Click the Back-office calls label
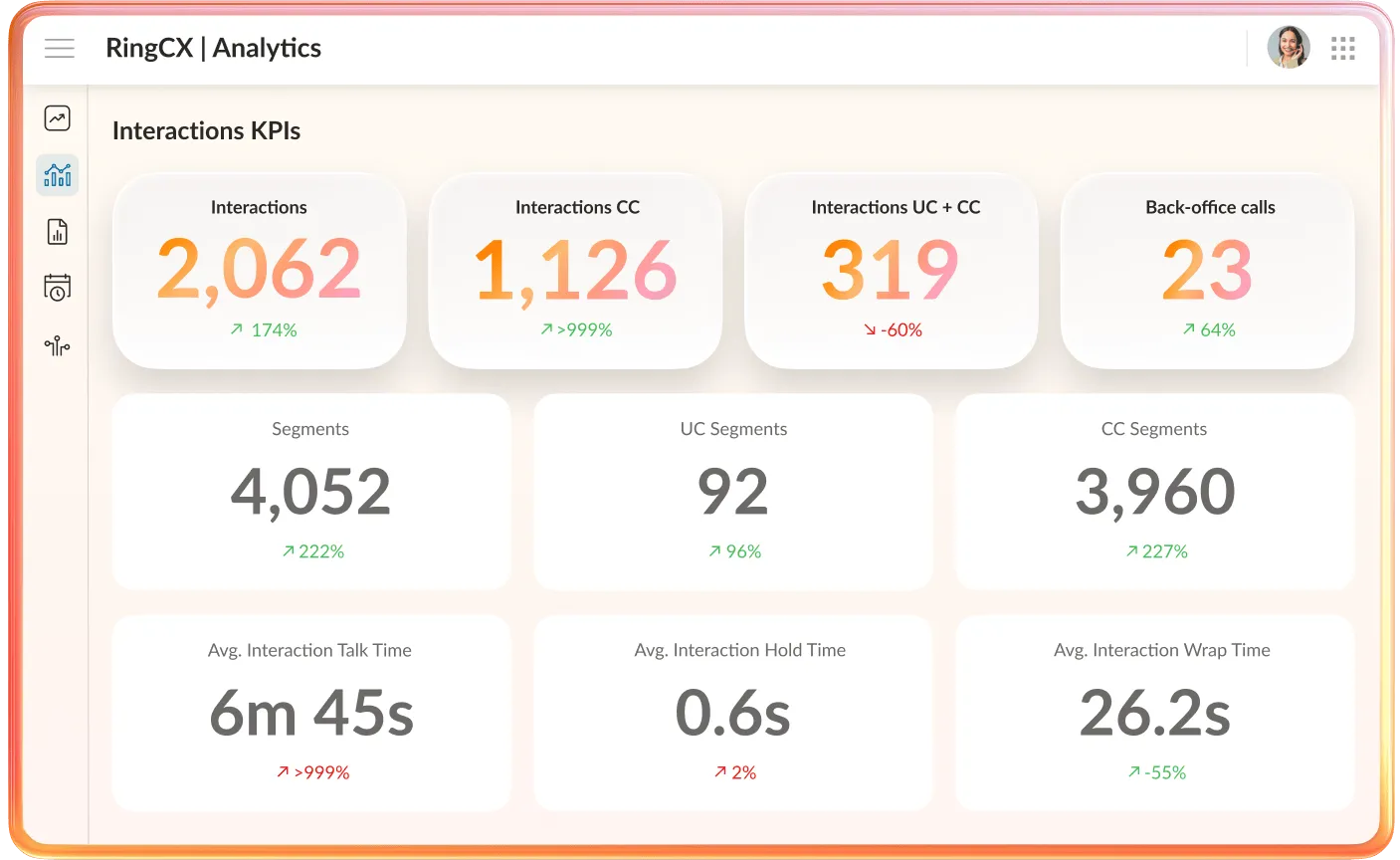This screenshot has height=860, width=1400. (x=1210, y=207)
